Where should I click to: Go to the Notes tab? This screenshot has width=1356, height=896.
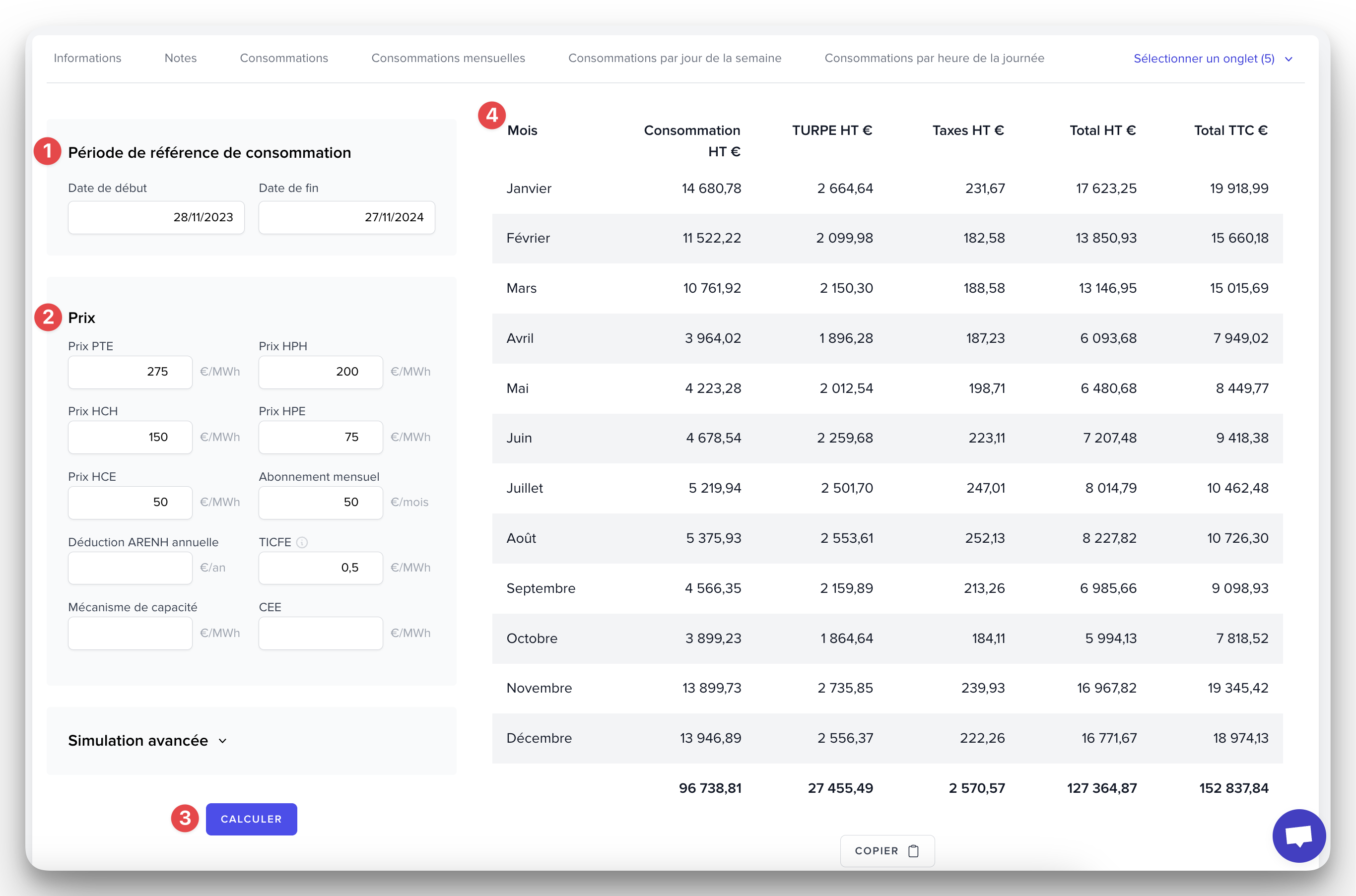[x=180, y=58]
